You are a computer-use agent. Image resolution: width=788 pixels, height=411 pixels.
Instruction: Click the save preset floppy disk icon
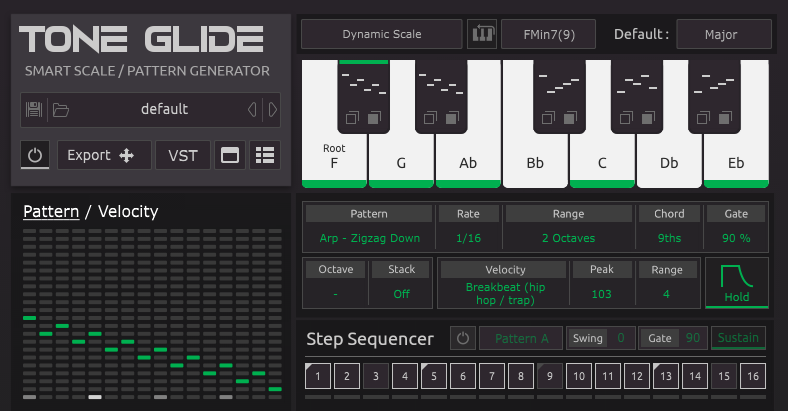pos(34,110)
